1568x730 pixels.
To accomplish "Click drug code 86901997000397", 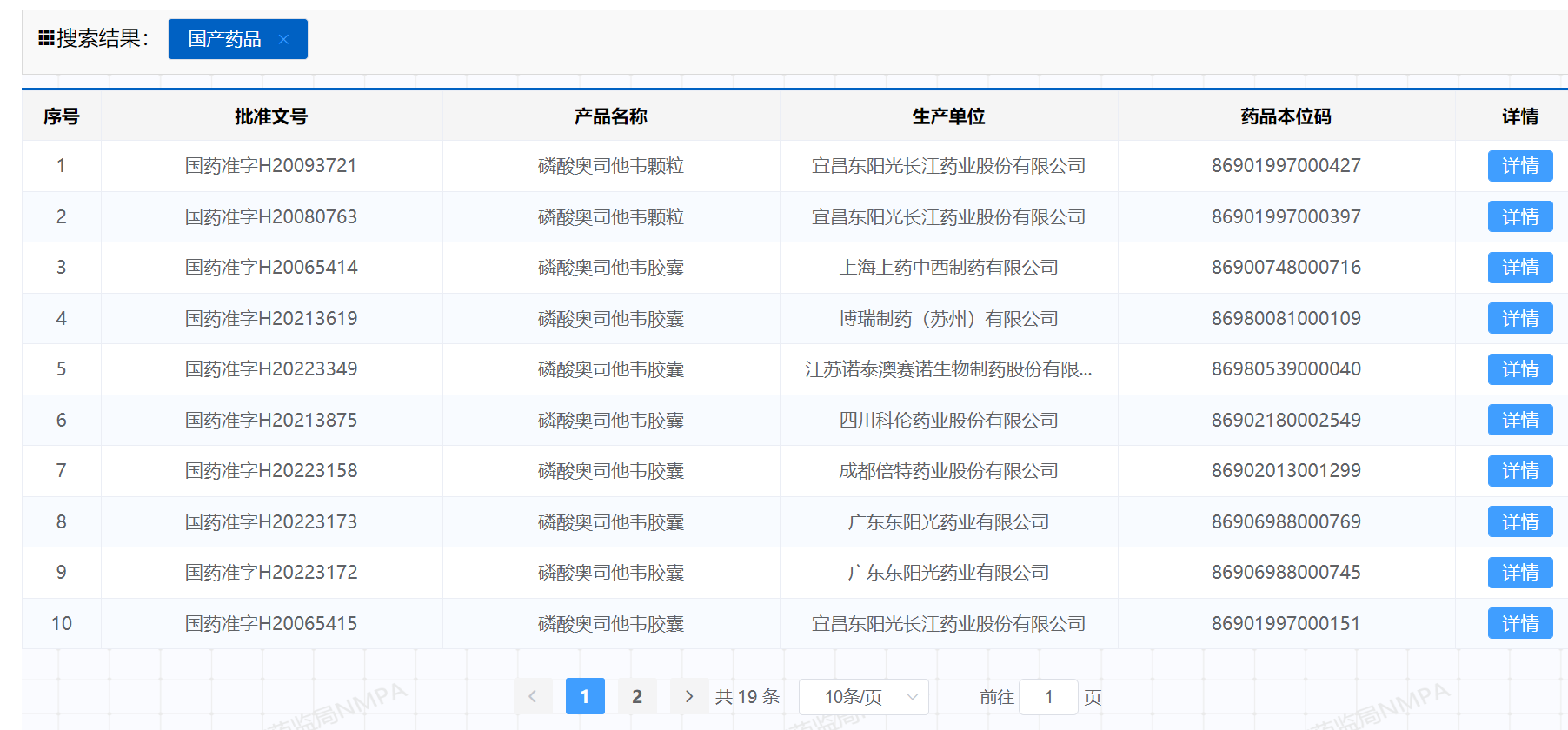I will click(1286, 217).
